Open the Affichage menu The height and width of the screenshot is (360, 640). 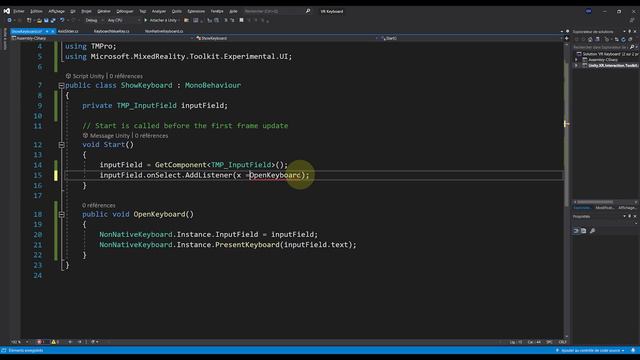pyautogui.click(x=56, y=11)
